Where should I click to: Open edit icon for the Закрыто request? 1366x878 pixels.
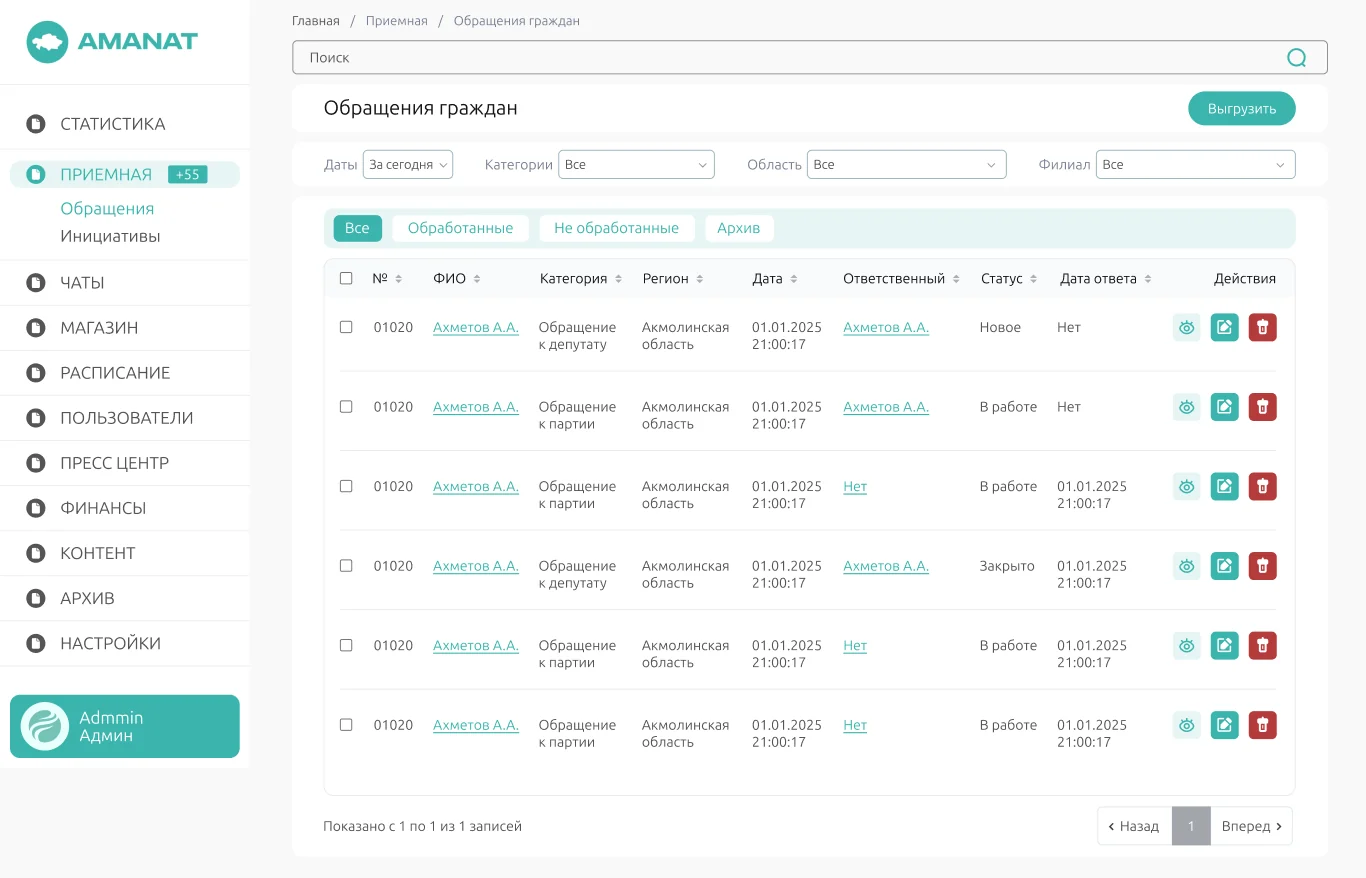point(1225,566)
